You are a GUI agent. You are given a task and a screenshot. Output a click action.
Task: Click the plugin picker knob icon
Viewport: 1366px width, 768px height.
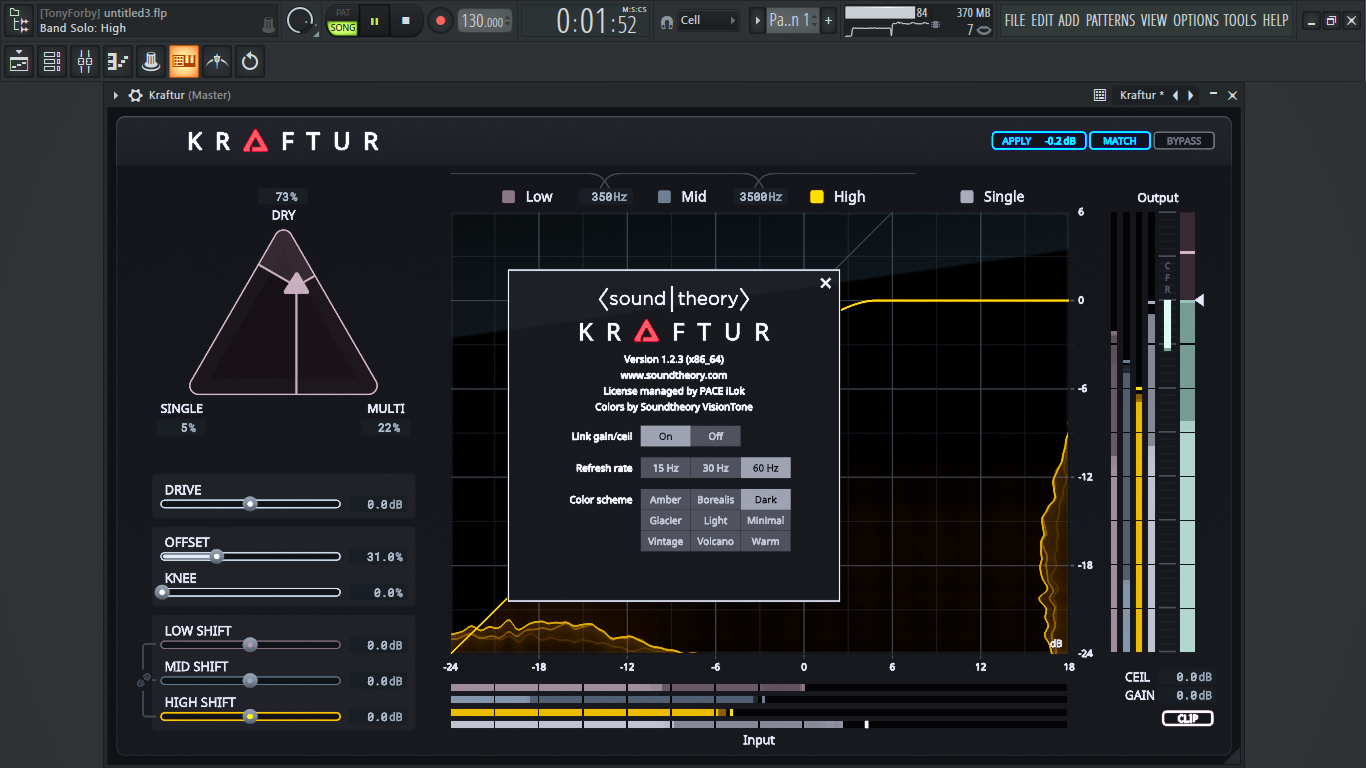click(151, 62)
